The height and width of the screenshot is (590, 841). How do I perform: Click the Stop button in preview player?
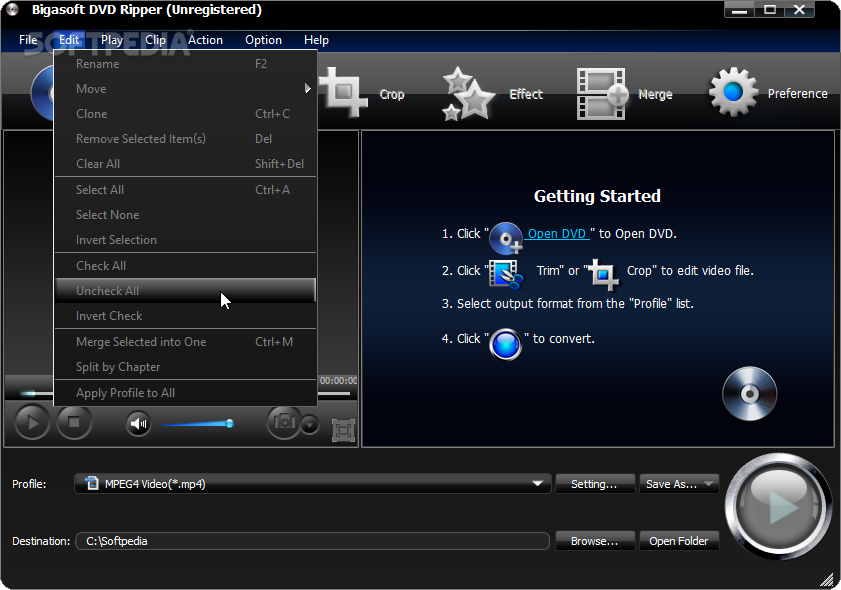[74, 423]
